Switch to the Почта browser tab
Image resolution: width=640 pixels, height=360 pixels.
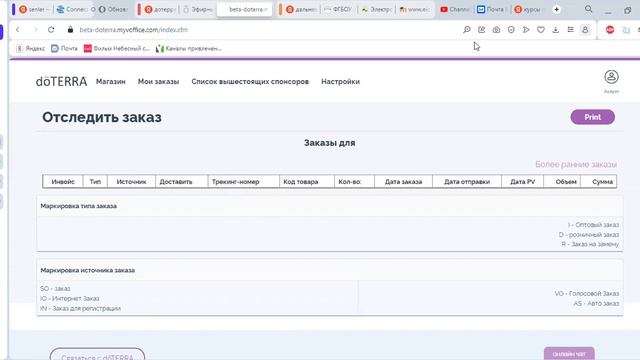tap(491, 9)
